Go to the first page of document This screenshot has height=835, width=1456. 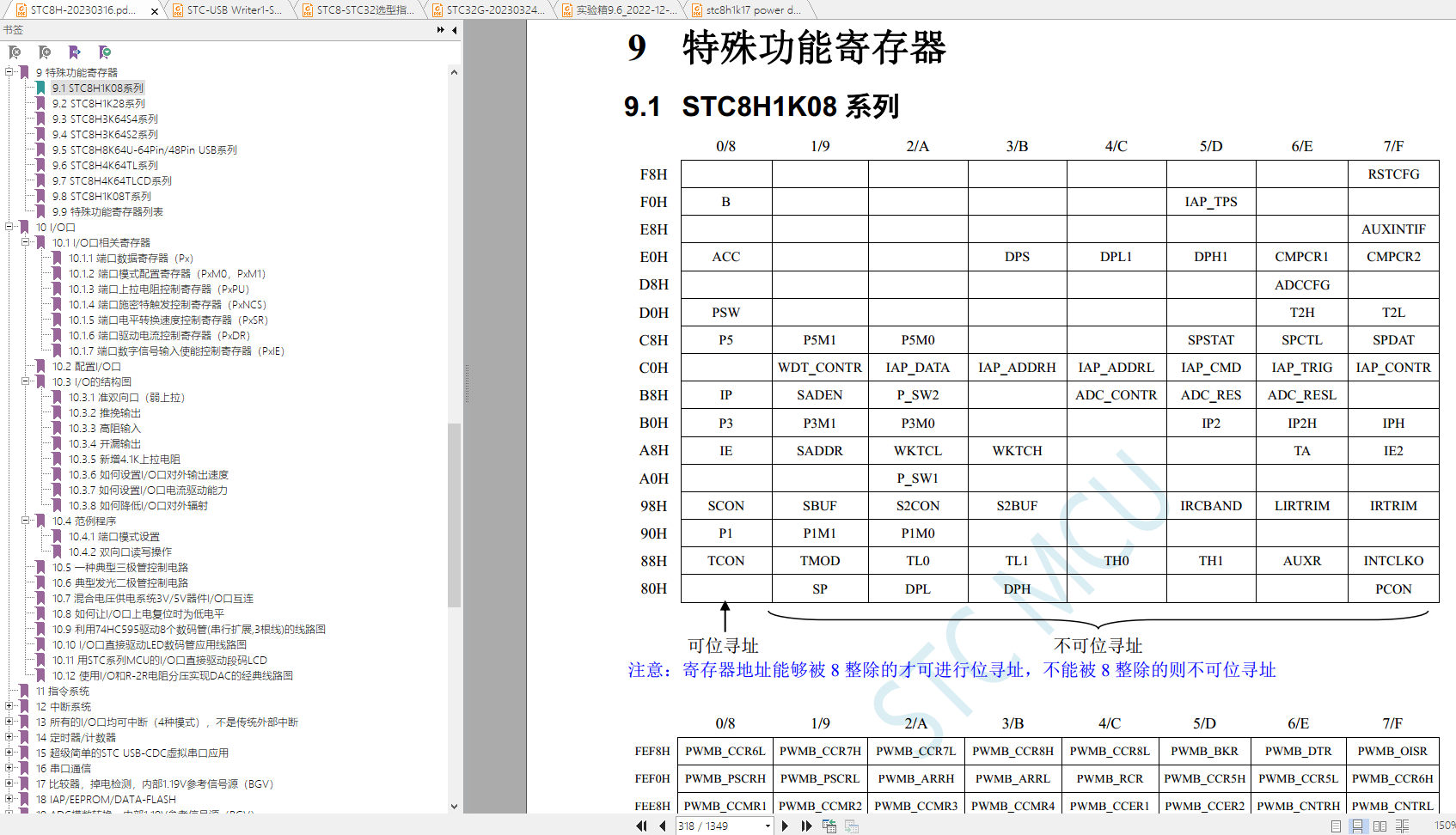[641, 826]
